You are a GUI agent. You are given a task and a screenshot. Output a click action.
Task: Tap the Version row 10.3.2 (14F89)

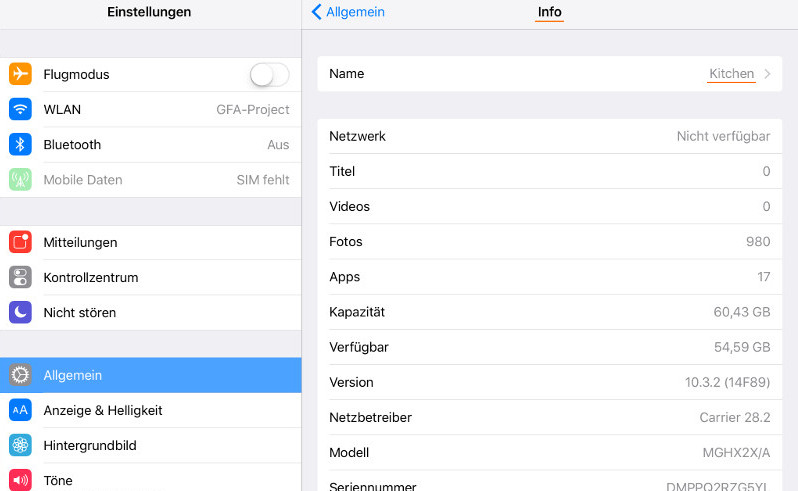(x=549, y=382)
